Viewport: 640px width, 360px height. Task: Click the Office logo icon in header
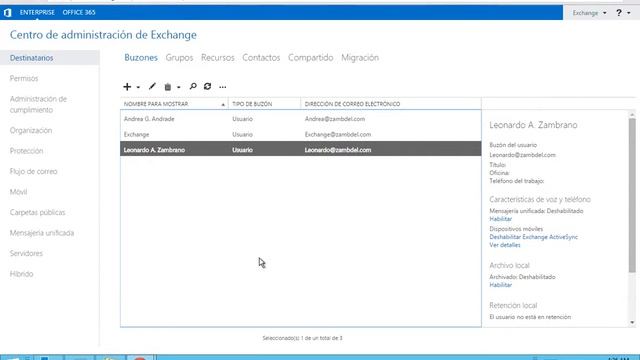click(7, 13)
